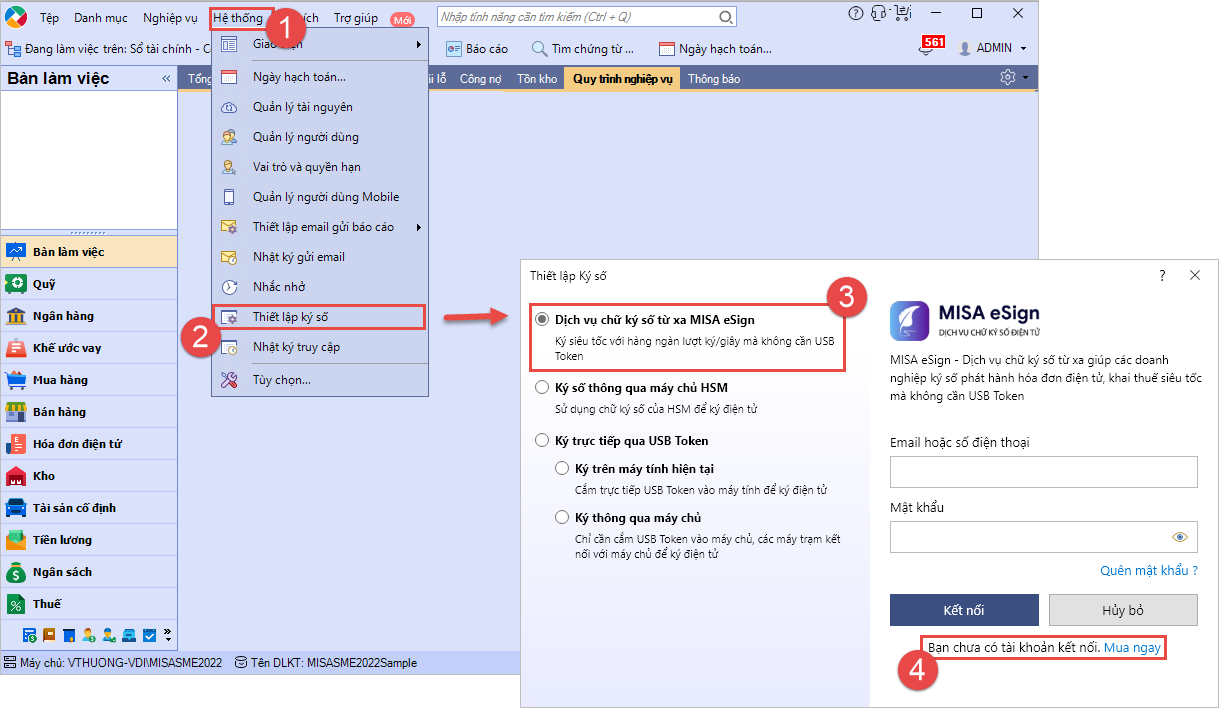
Task: Open the ADMIN account dropdown
Action: pyautogui.click(x=993, y=46)
